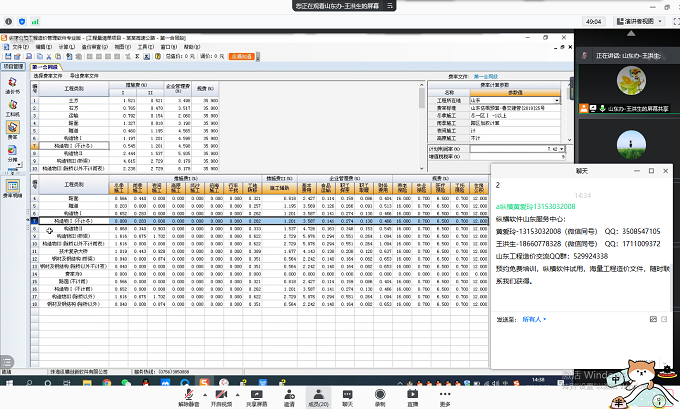Screen dimensions: 680x409
Task: Open the 计算 menu
Action: pyautogui.click(x=66, y=47)
